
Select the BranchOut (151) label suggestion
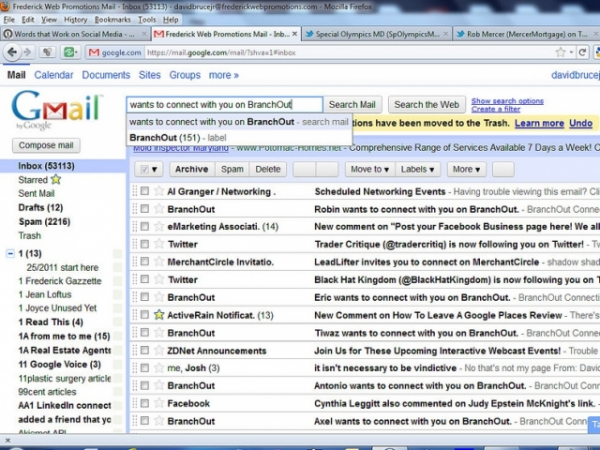[239, 138]
